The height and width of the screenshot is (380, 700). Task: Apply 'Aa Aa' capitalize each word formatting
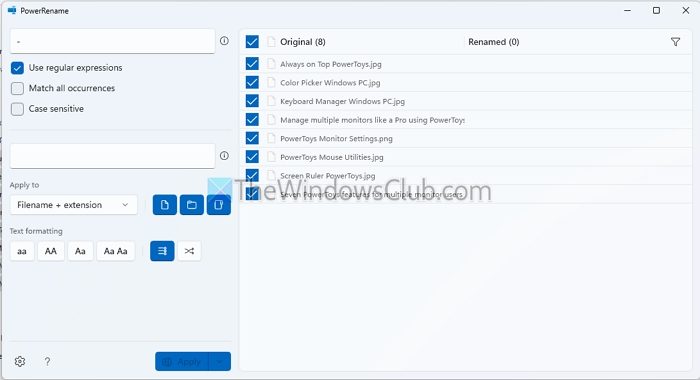116,251
